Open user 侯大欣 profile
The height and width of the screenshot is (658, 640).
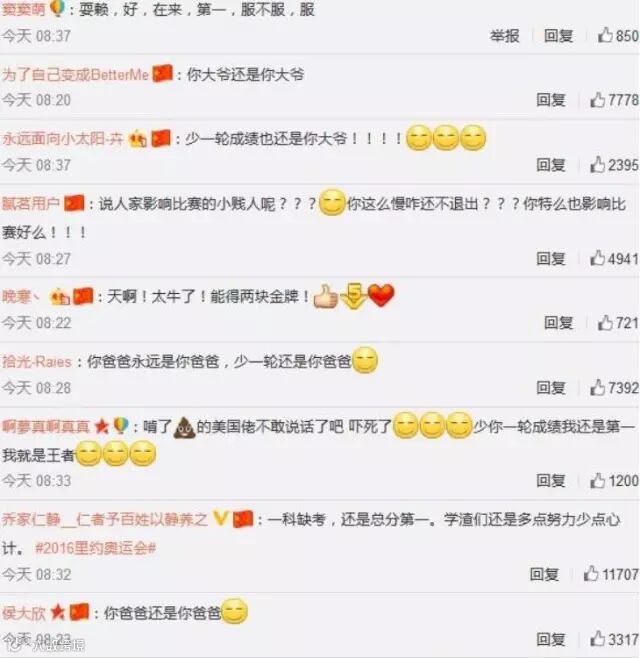(x=24, y=613)
